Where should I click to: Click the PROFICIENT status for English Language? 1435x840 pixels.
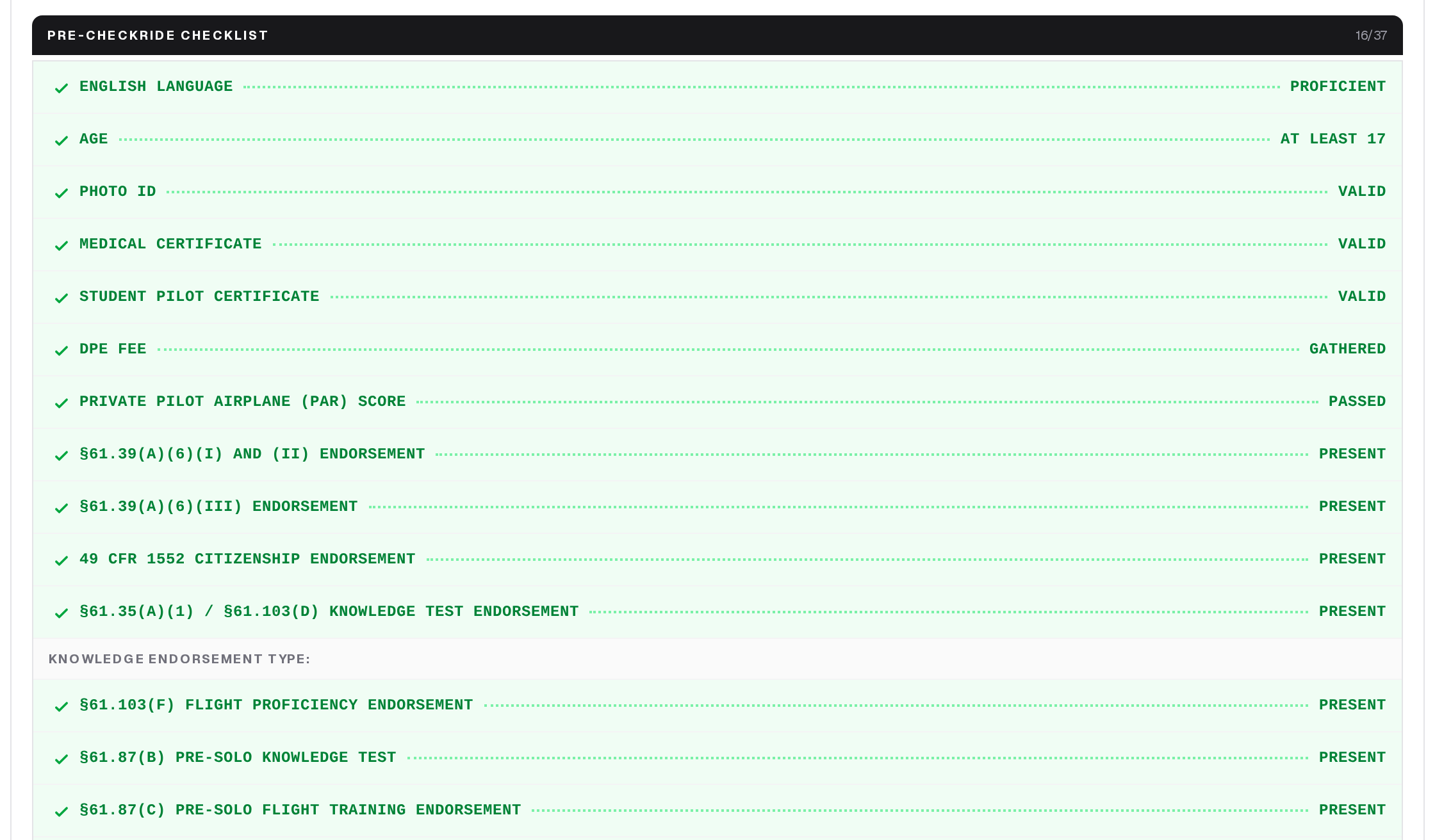[x=1338, y=86]
